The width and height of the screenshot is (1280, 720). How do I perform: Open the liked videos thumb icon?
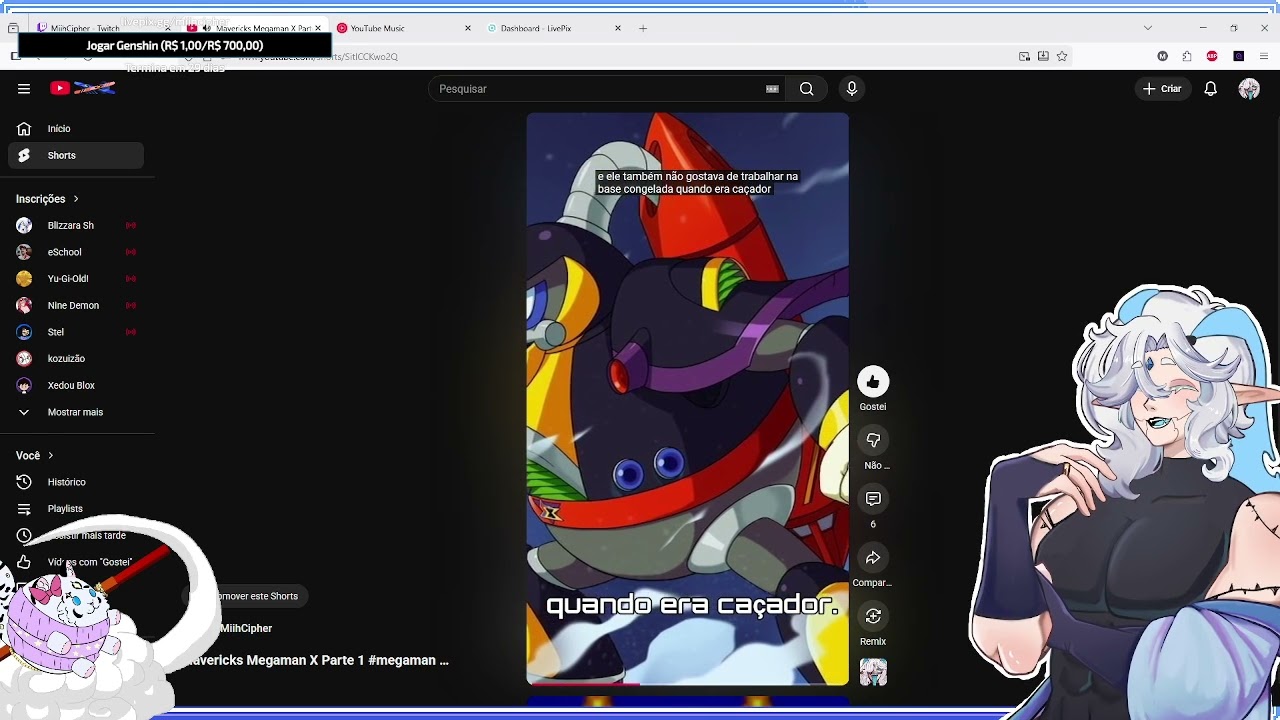24,562
